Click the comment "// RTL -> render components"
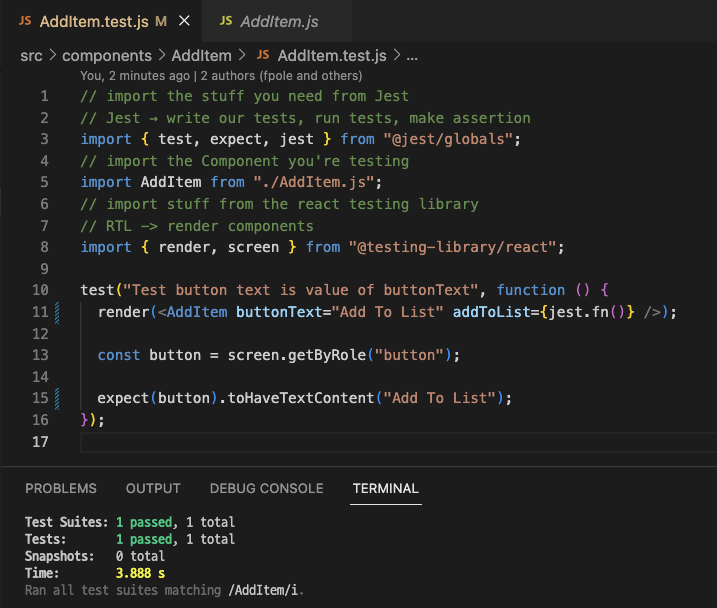 point(197,226)
